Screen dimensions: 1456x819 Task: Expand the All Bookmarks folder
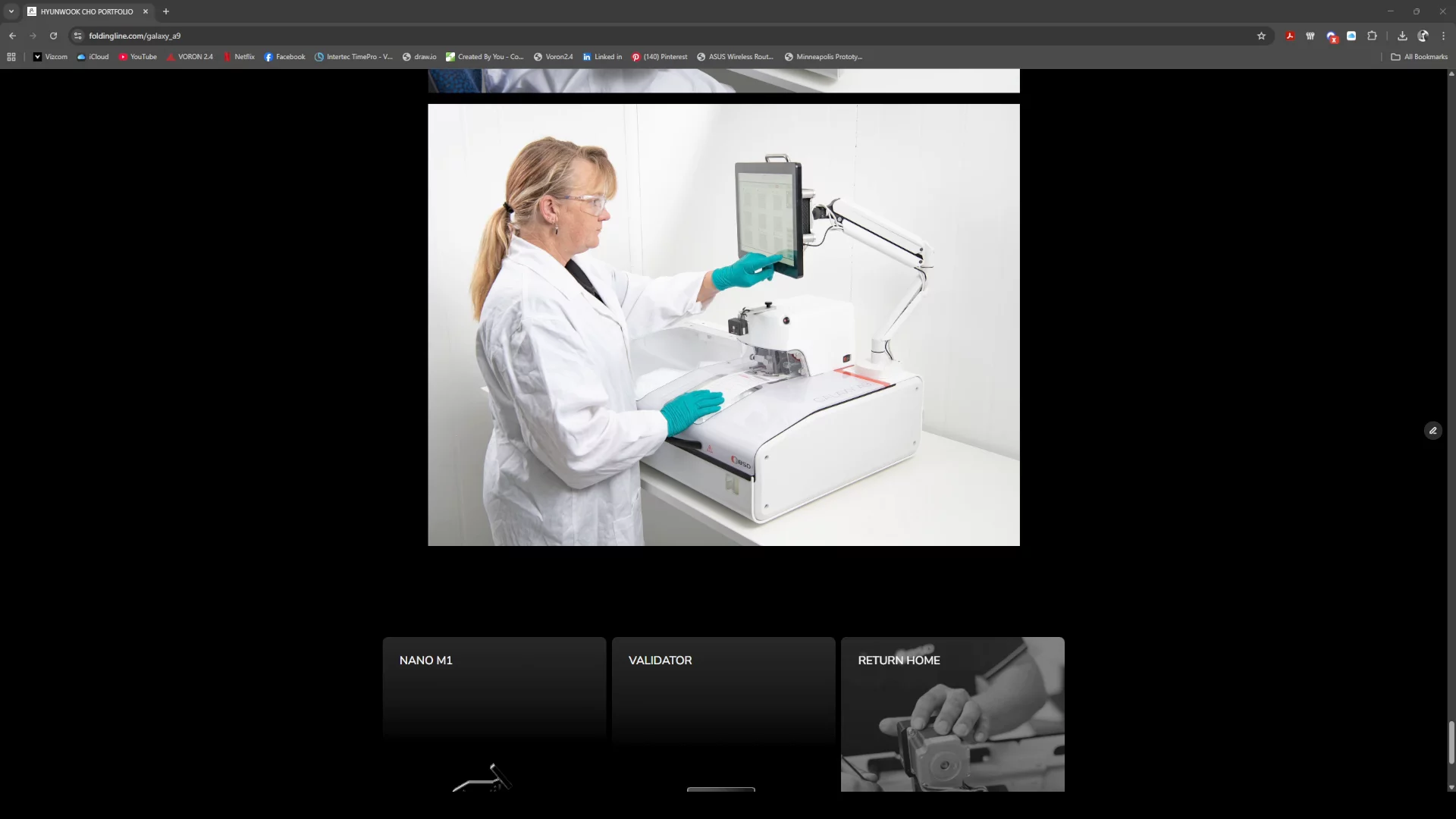pyautogui.click(x=1419, y=57)
